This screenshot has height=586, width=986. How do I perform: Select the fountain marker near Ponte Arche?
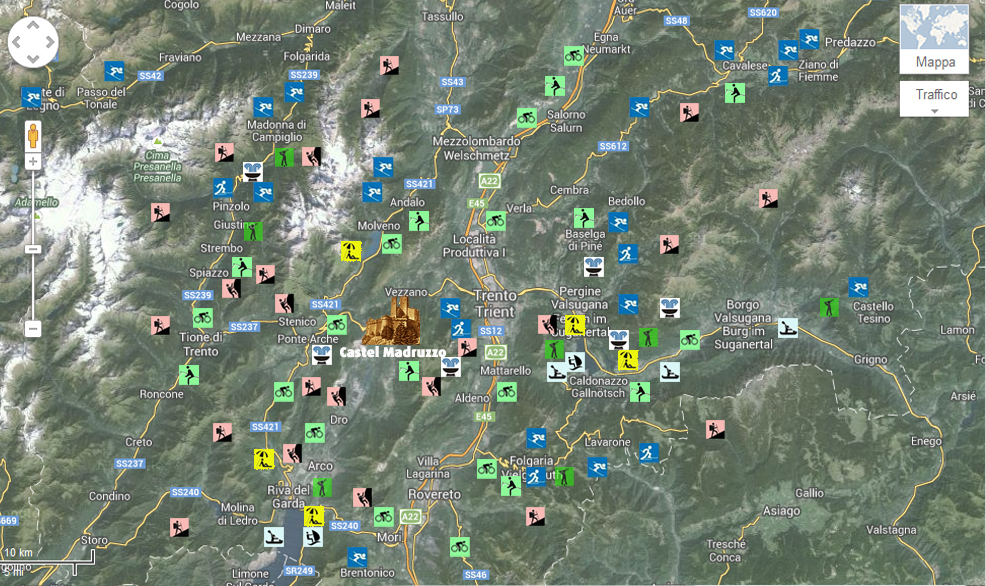[x=322, y=354]
